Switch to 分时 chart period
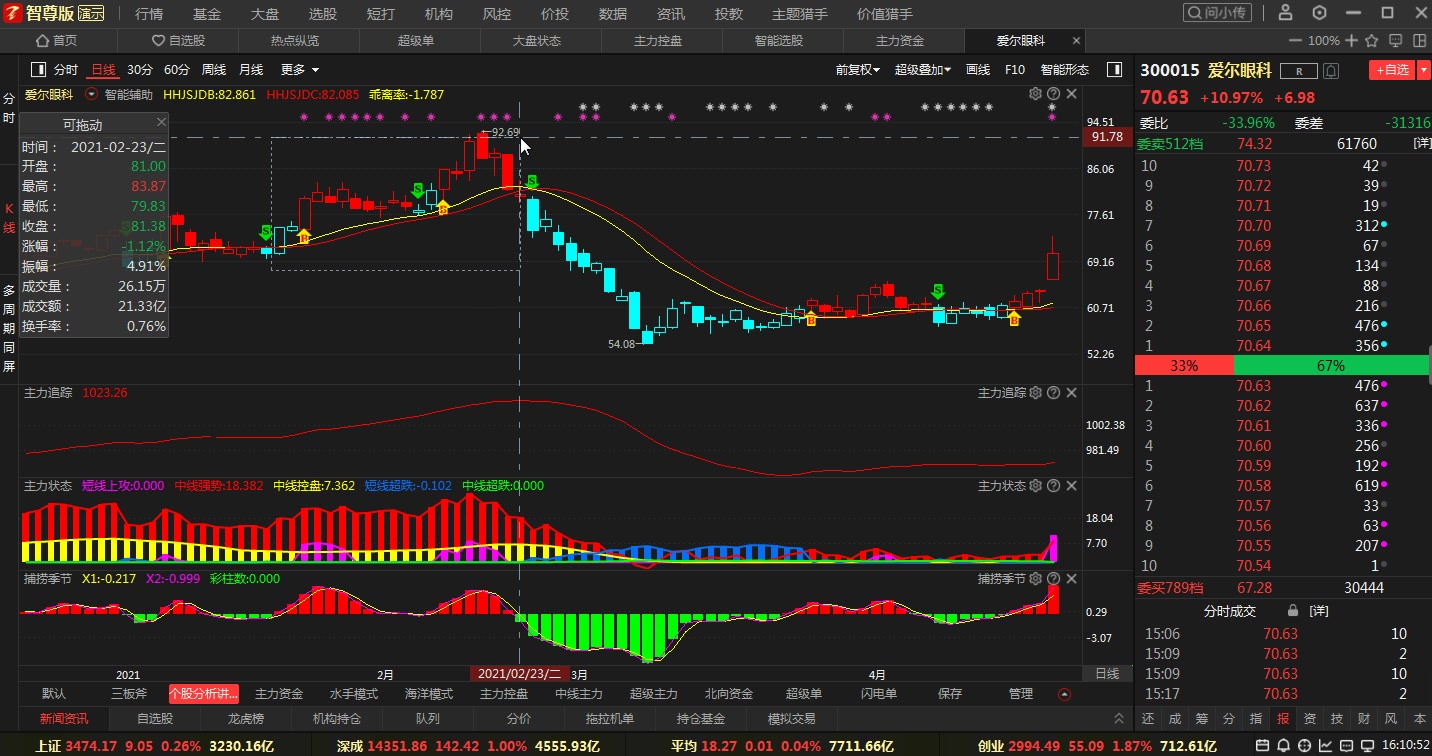Image resolution: width=1432 pixels, height=756 pixels. click(x=66, y=70)
